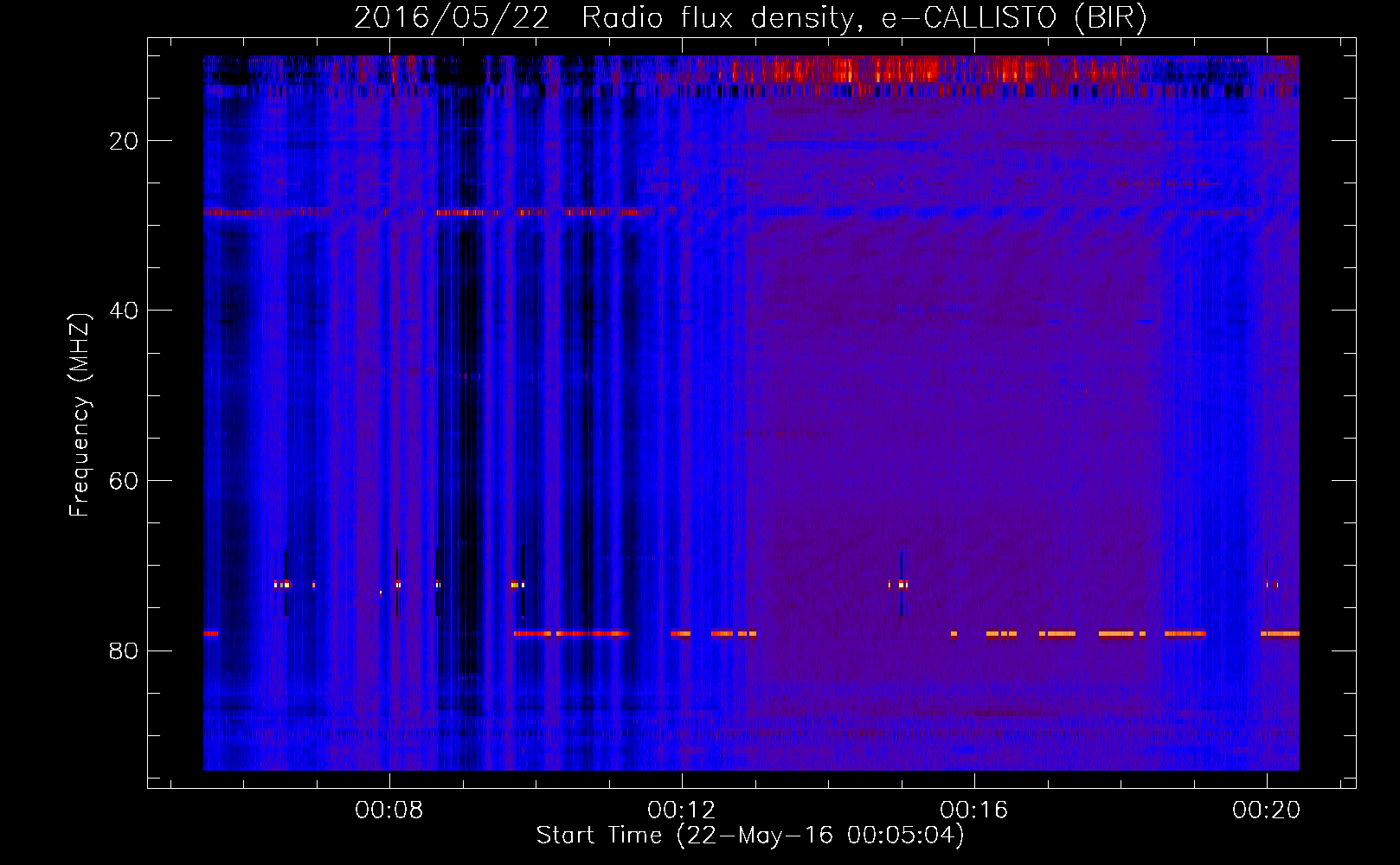Click the date "2016/05/22" in the title
The image size is (1400, 865).
tap(452, 18)
